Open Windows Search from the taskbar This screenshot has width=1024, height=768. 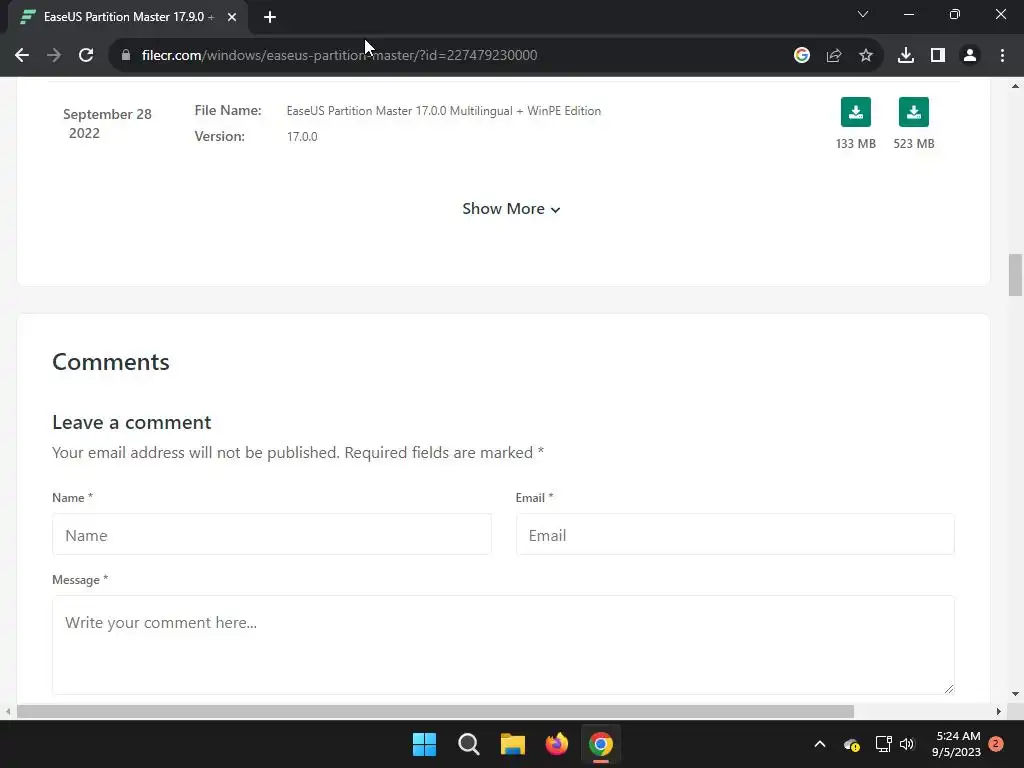[x=469, y=744]
